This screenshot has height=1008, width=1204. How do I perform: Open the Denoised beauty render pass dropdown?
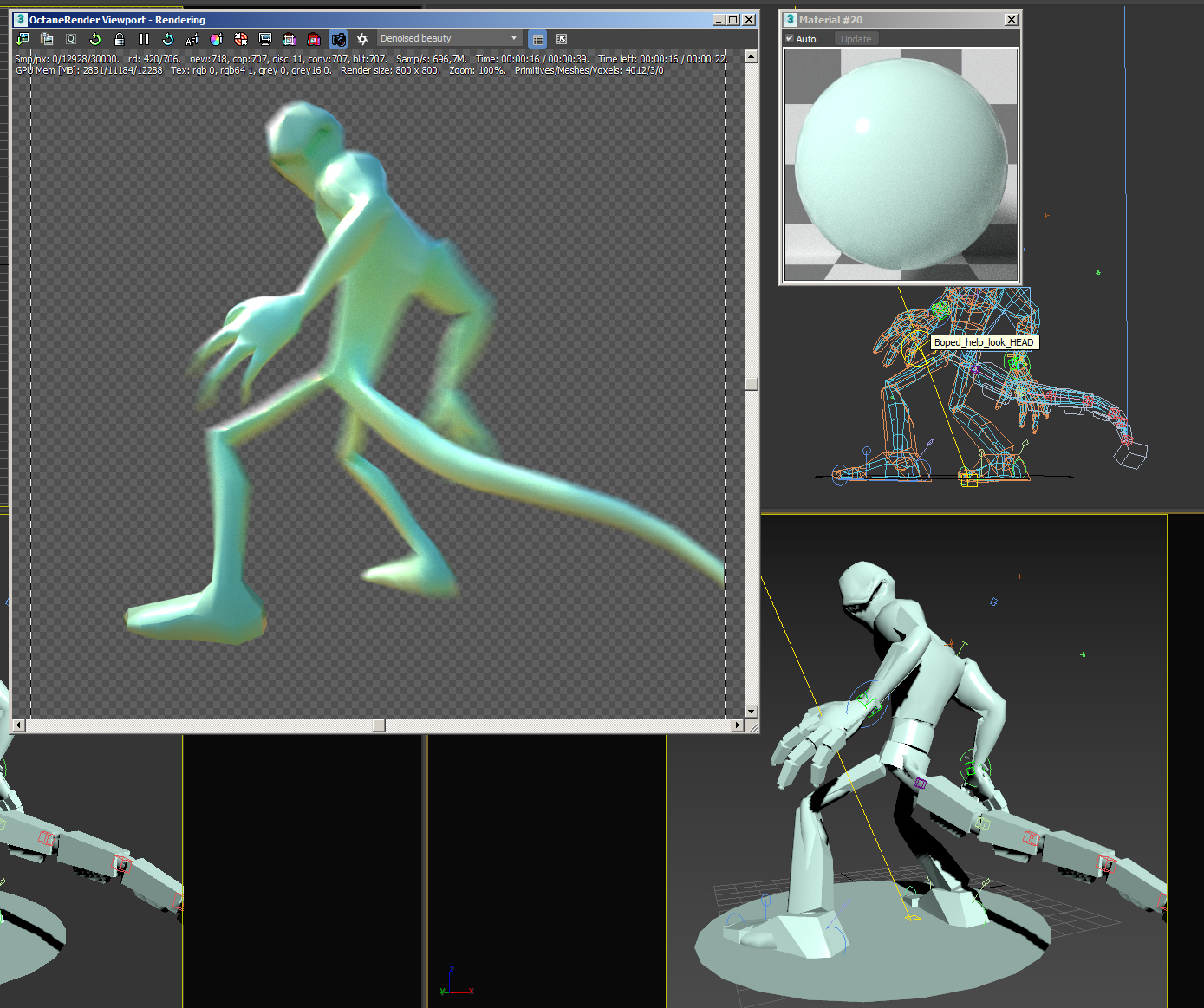coord(449,38)
